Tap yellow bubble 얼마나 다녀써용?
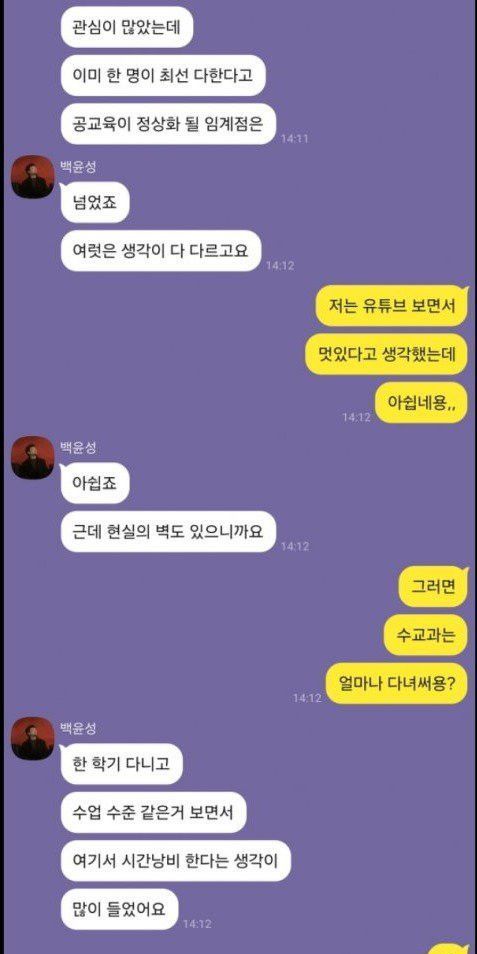 click(x=397, y=684)
